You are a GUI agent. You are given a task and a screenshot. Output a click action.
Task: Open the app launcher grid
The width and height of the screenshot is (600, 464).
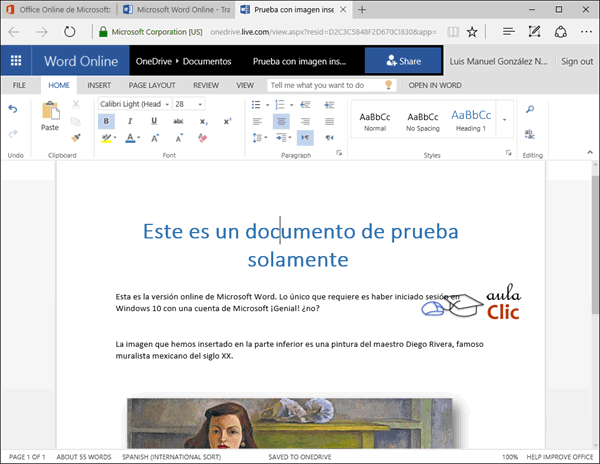(16, 61)
